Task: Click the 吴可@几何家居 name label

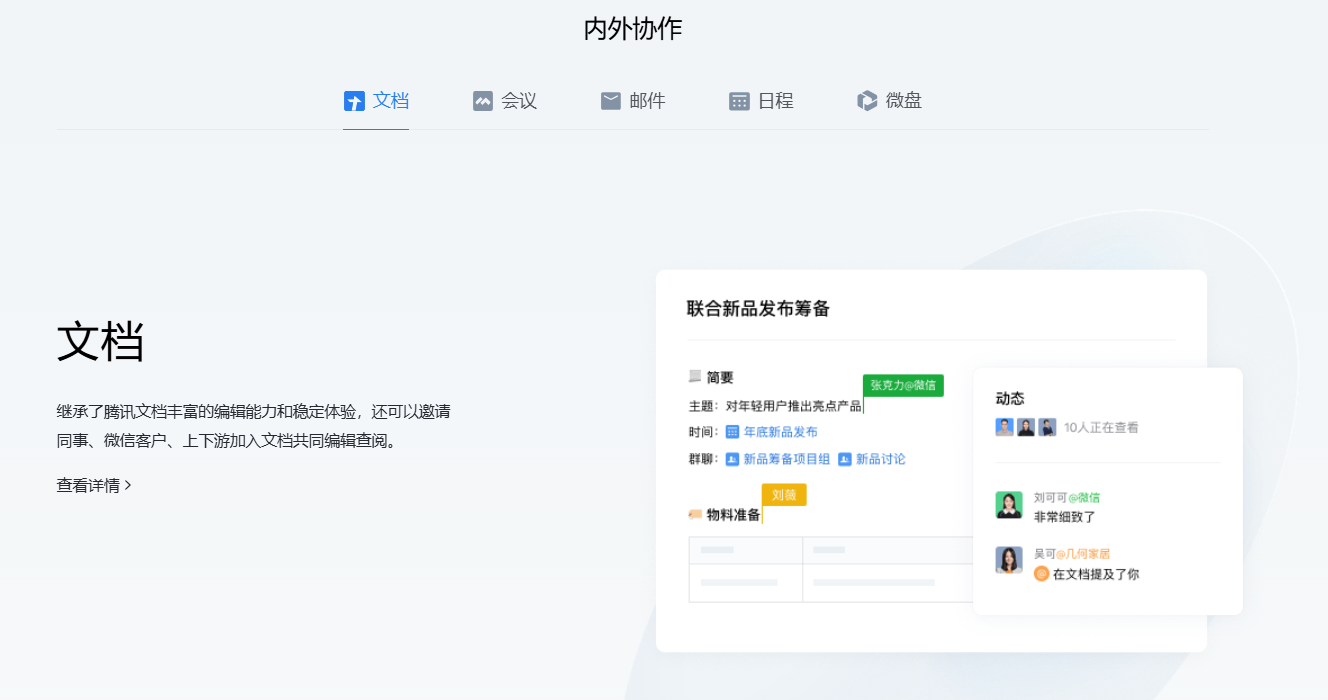Action: pos(1072,553)
